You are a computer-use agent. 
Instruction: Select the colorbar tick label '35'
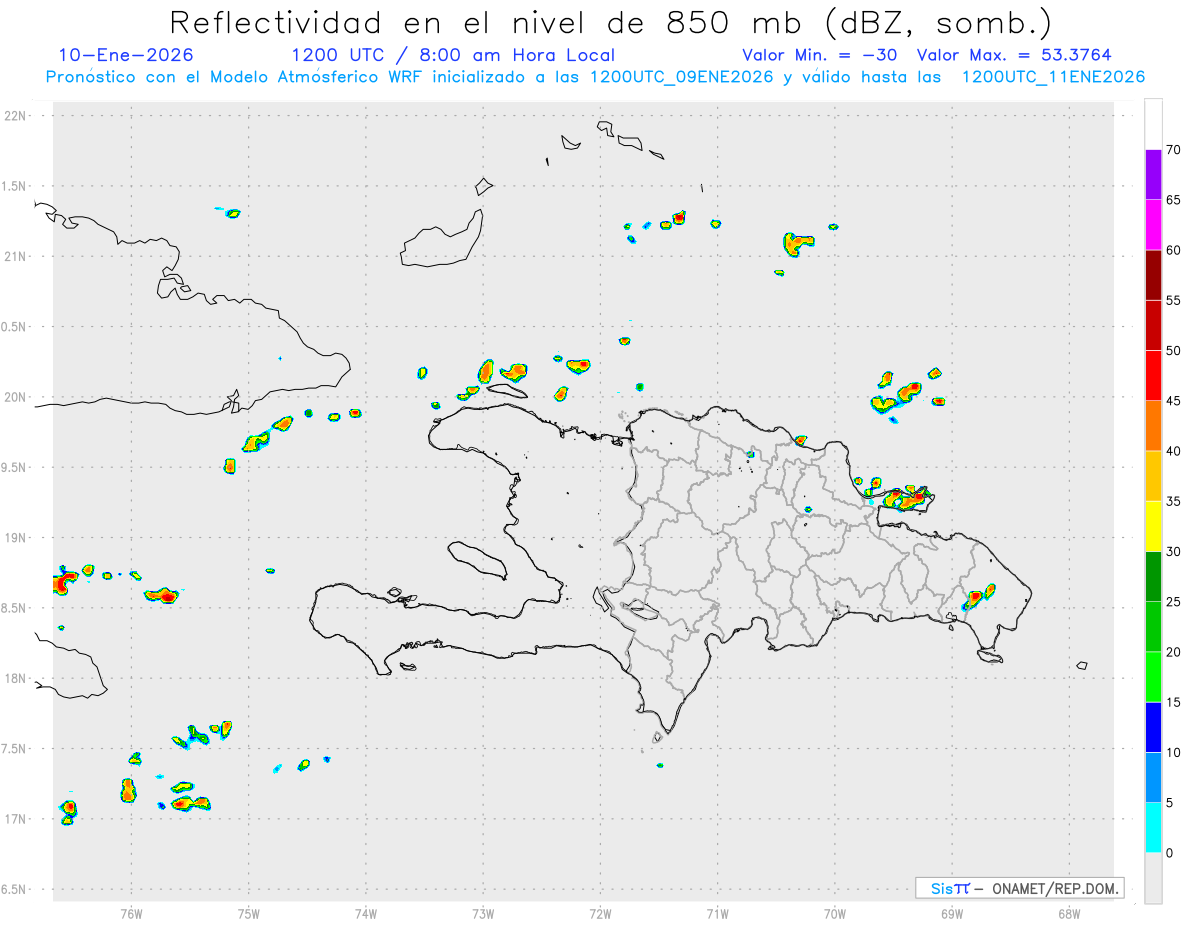point(1174,502)
